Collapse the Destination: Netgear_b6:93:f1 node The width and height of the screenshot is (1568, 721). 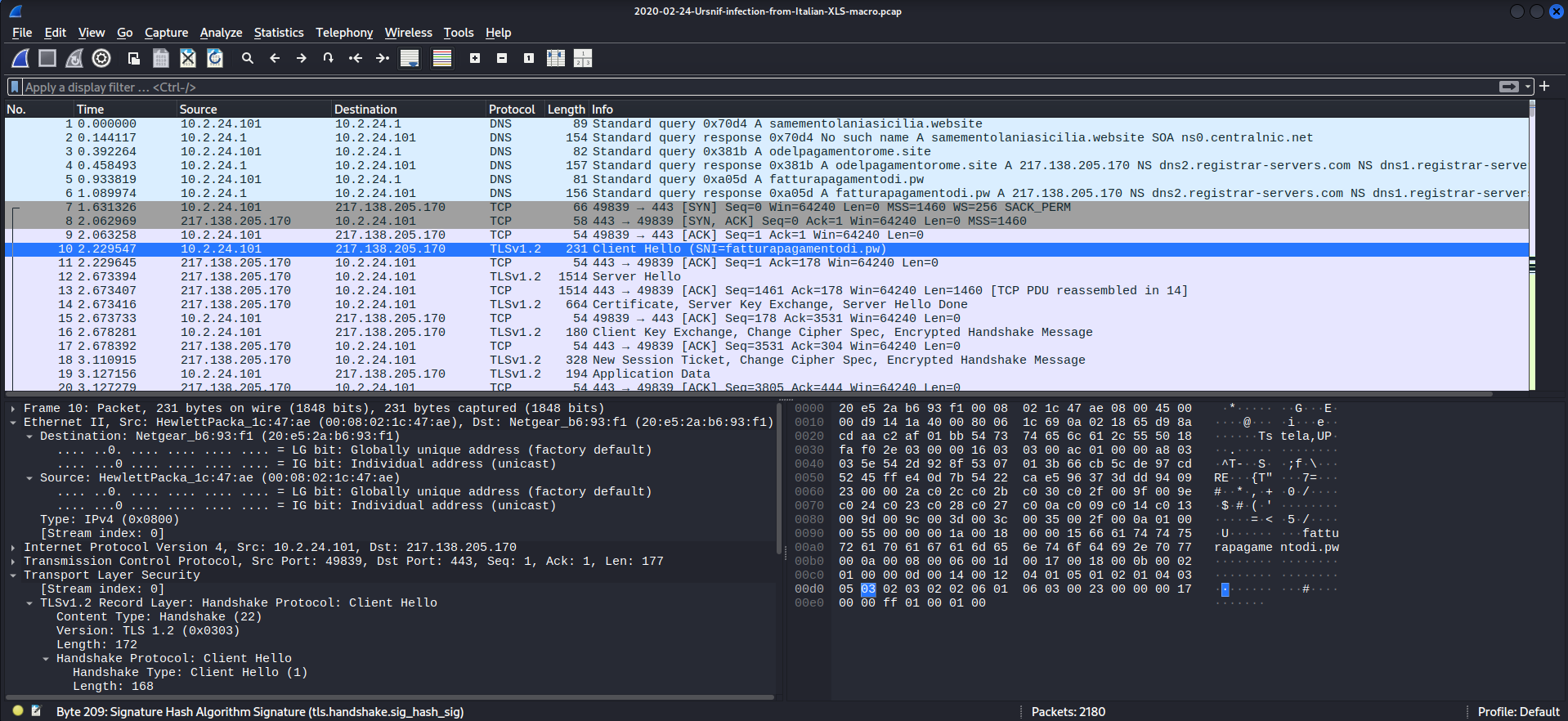(29, 437)
